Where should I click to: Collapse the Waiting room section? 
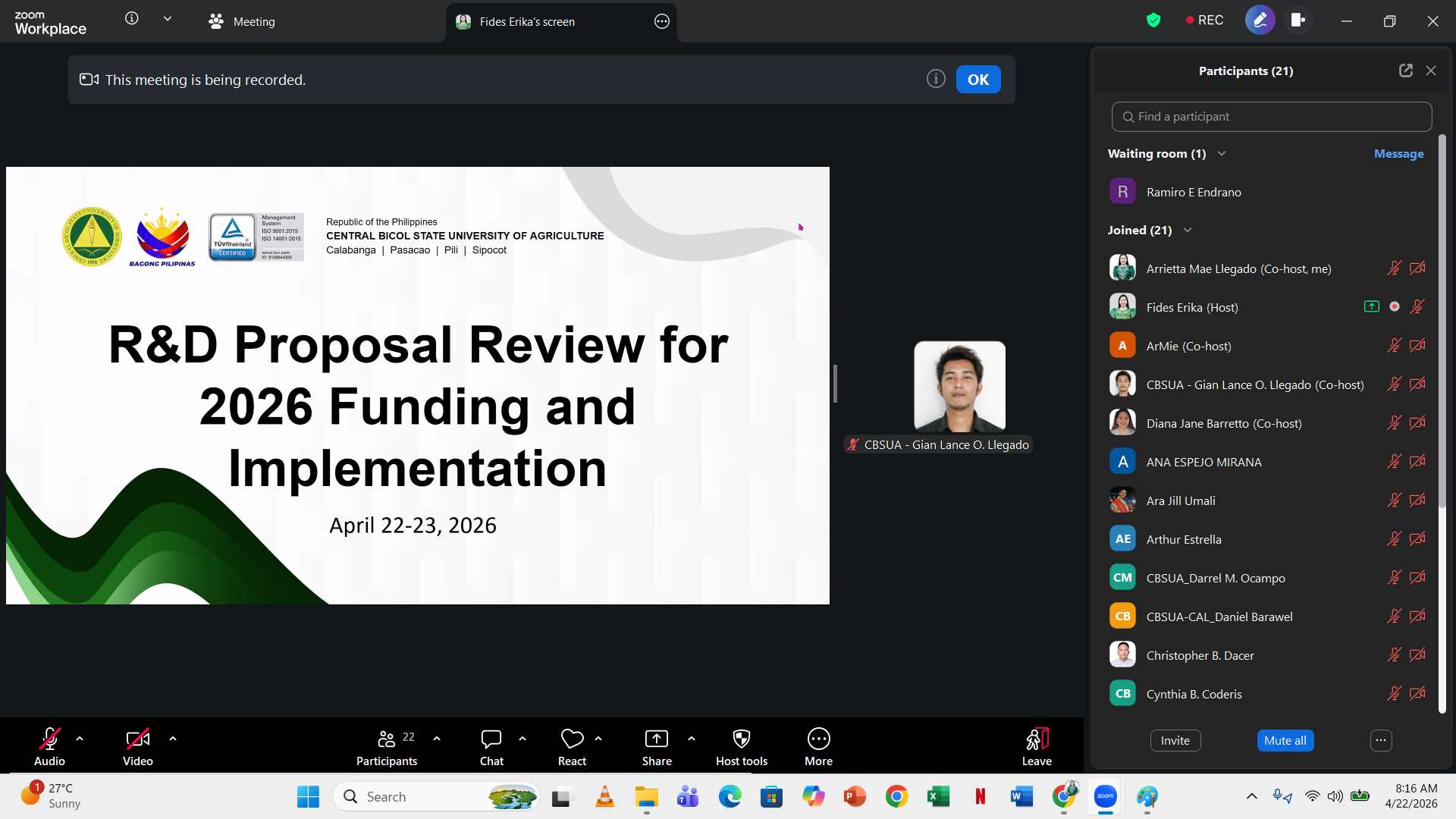pos(1222,154)
